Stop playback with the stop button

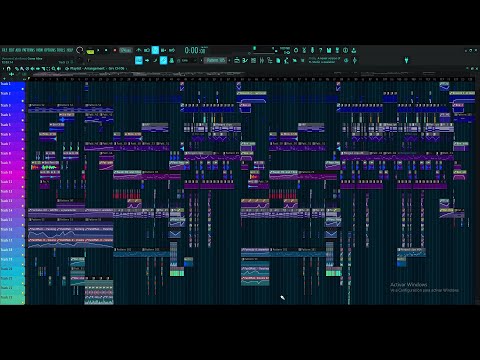(106, 50)
